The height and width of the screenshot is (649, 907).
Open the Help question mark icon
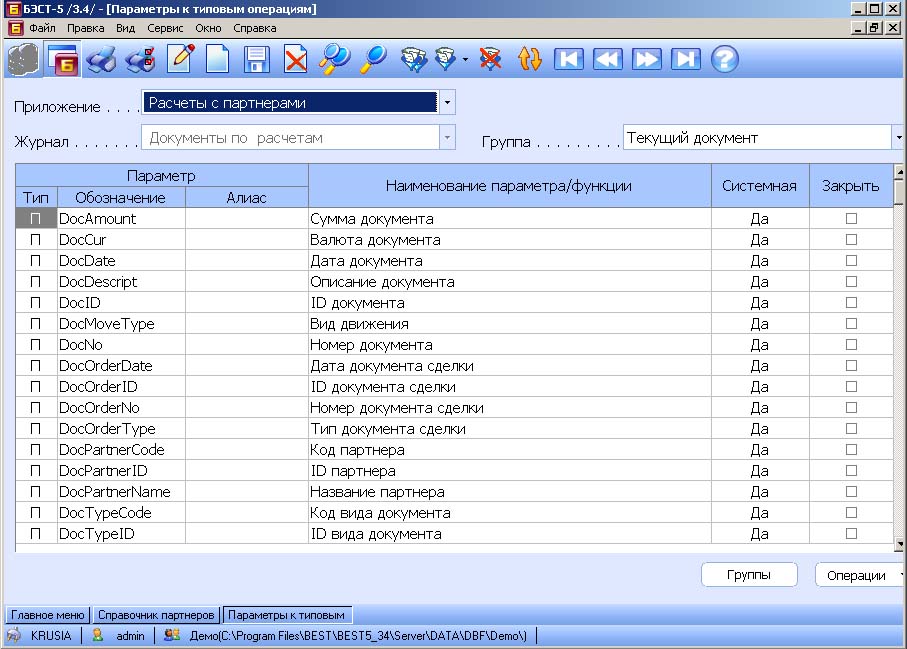point(724,59)
